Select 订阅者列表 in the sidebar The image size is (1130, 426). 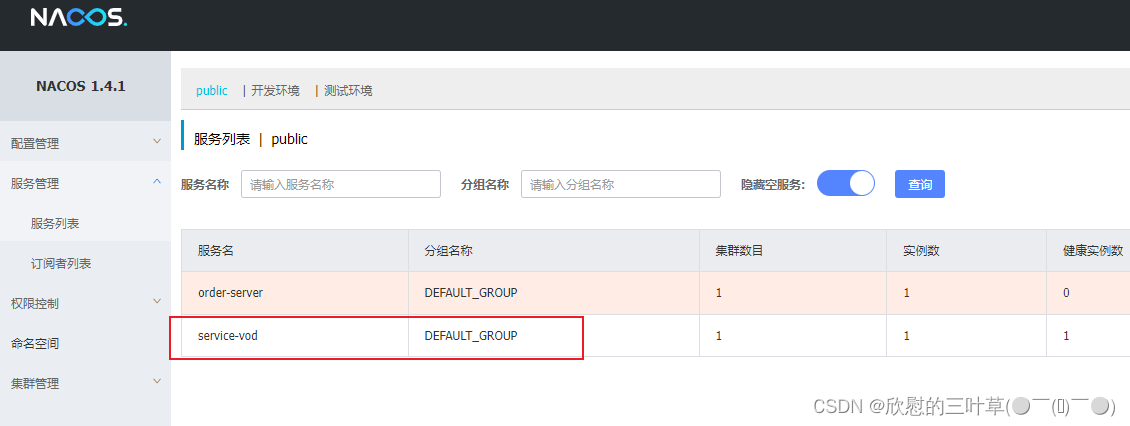click(x=61, y=264)
